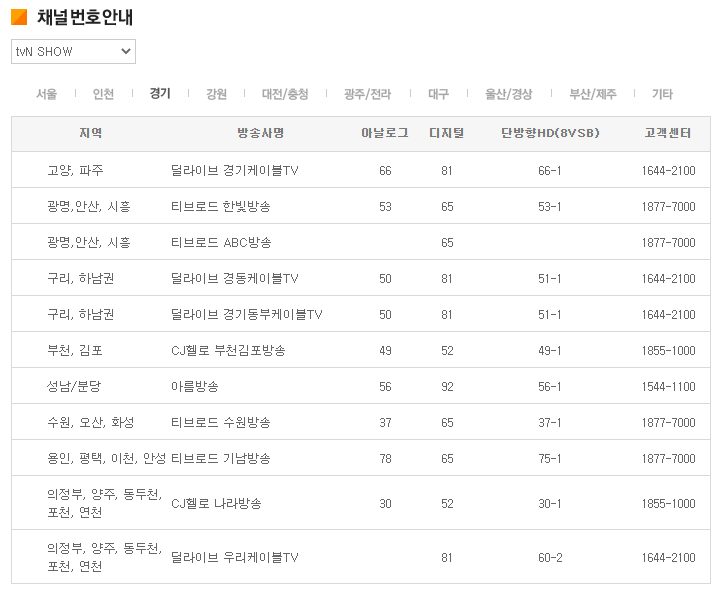The image size is (722, 592).
Task: Open the 광주/전라 region tab
Action: [x=367, y=94]
